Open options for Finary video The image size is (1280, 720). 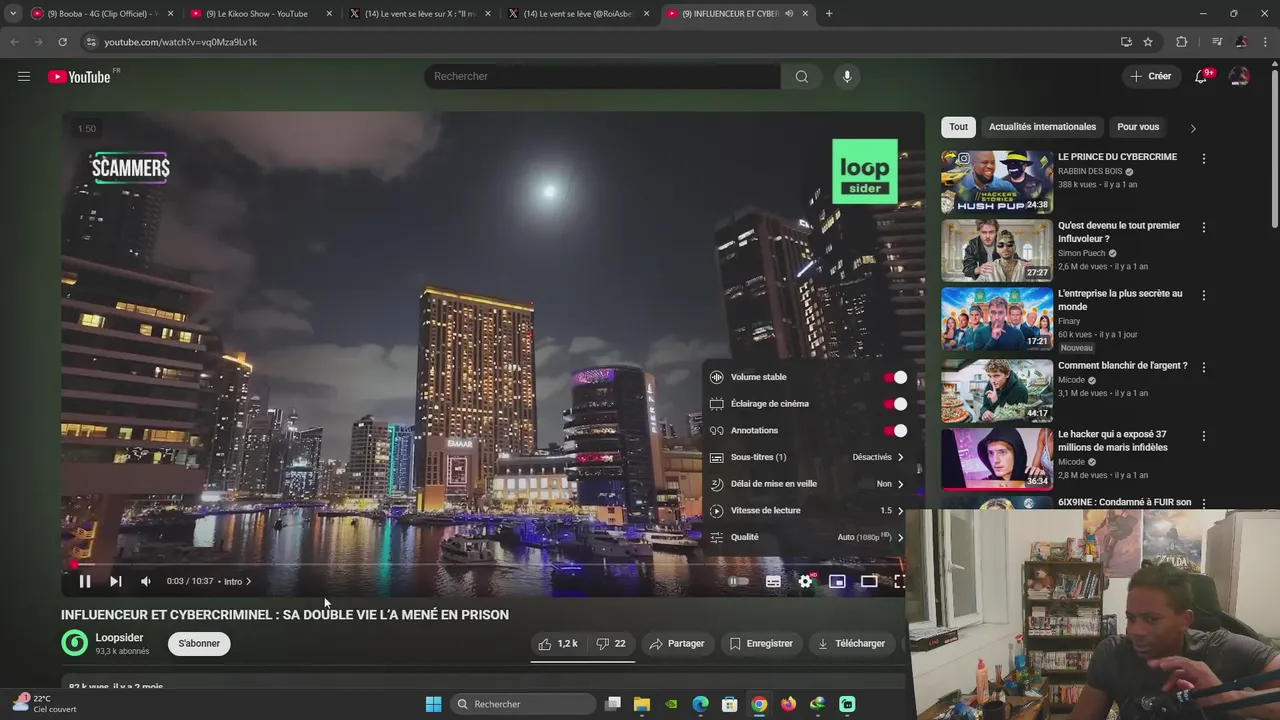pyautogui.click(x=1204, y=296)
